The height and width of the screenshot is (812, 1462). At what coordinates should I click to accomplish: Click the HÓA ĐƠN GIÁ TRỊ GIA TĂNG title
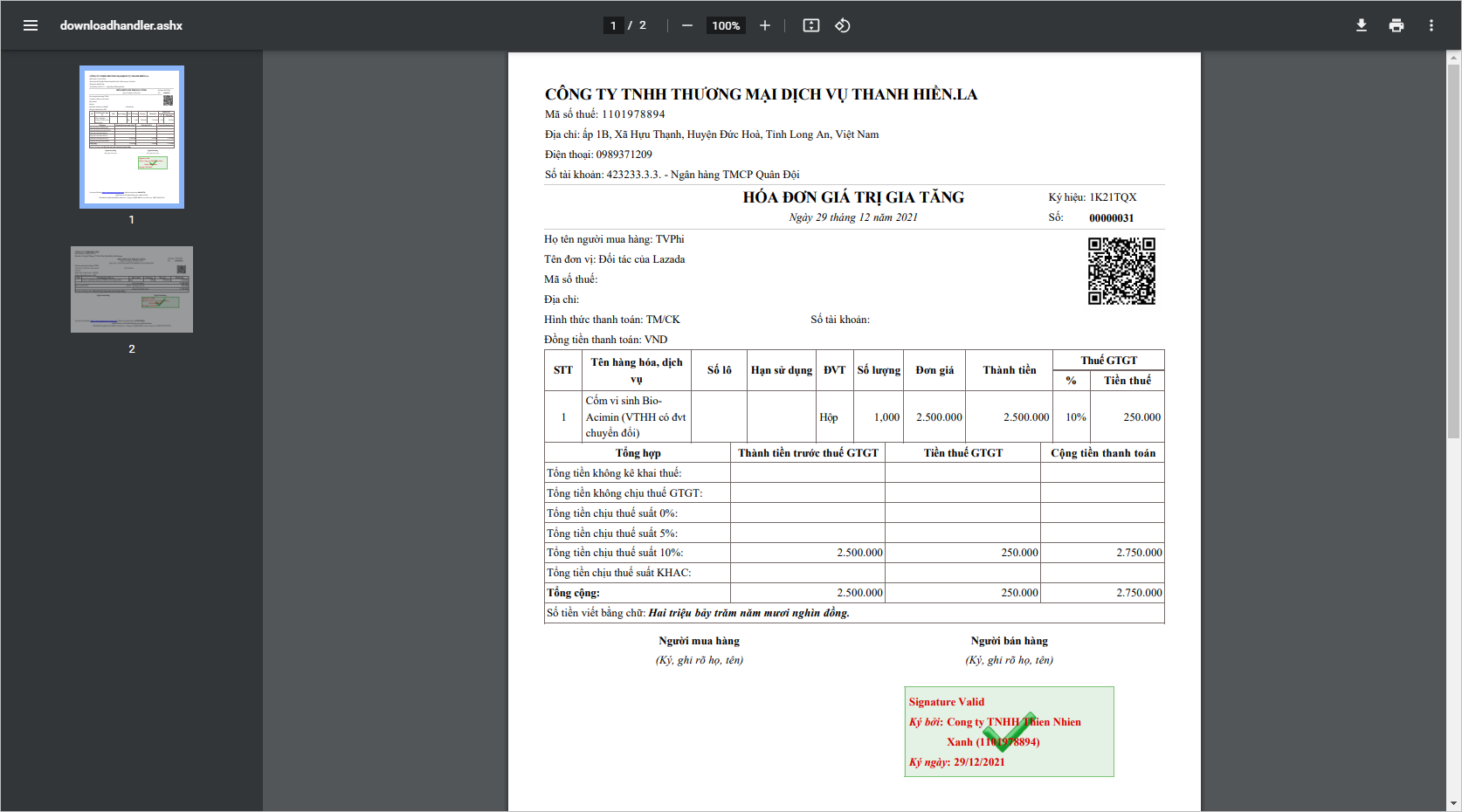click(x=853, y=197)
